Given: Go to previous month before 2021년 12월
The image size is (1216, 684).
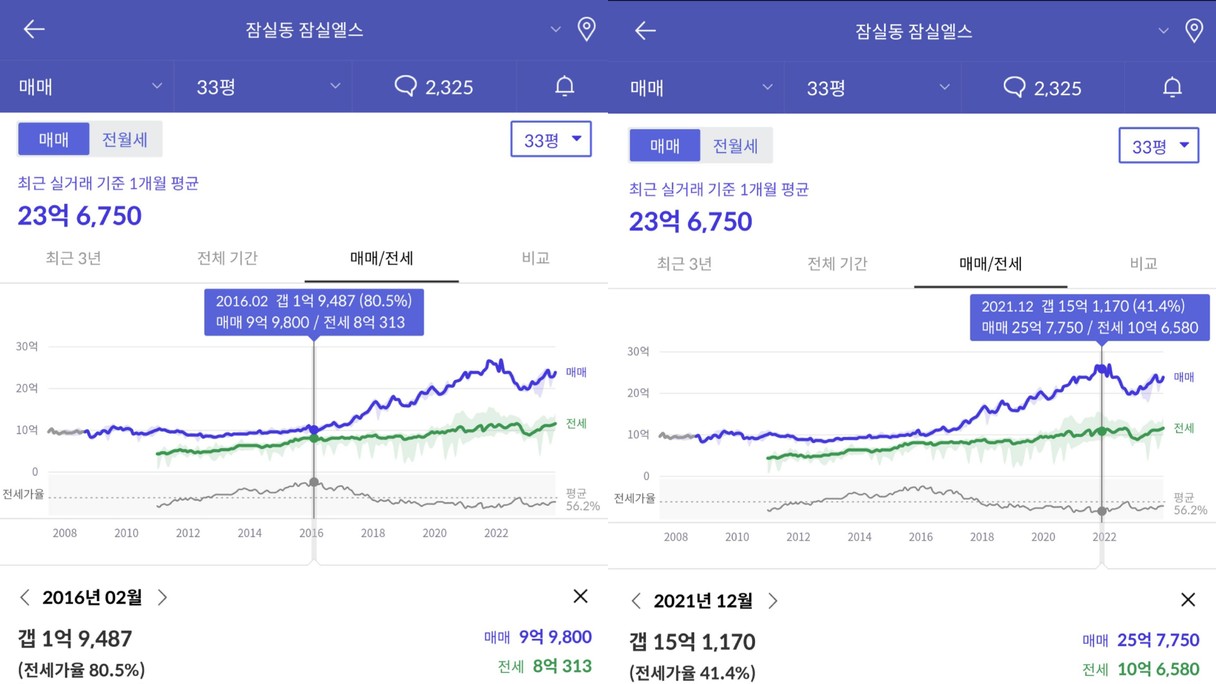Looking at the screenshot, I should click(x=636, y=601).
